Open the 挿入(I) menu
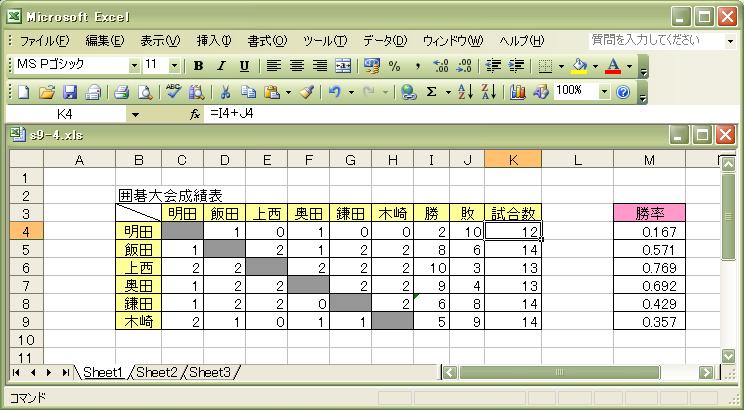This screenshot has height=410, width=744. [x=214, y=41]
